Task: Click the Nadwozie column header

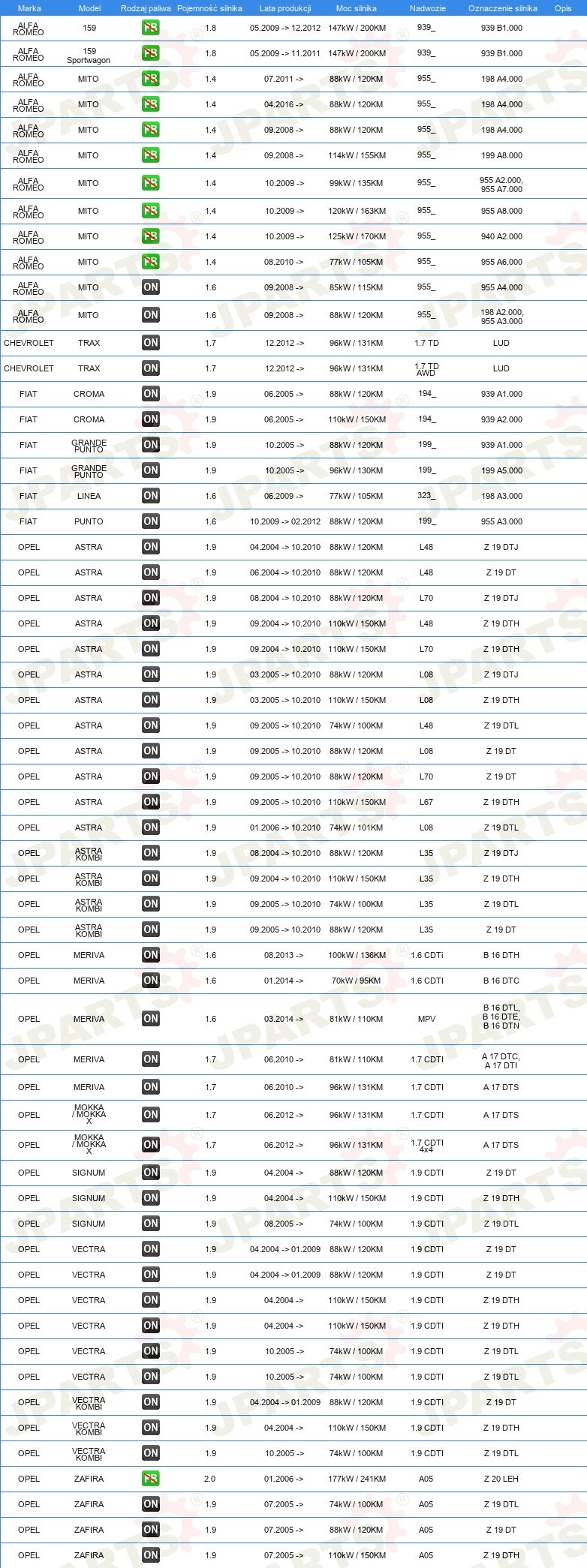Action: pyautogui.click(x=427, y=8)
